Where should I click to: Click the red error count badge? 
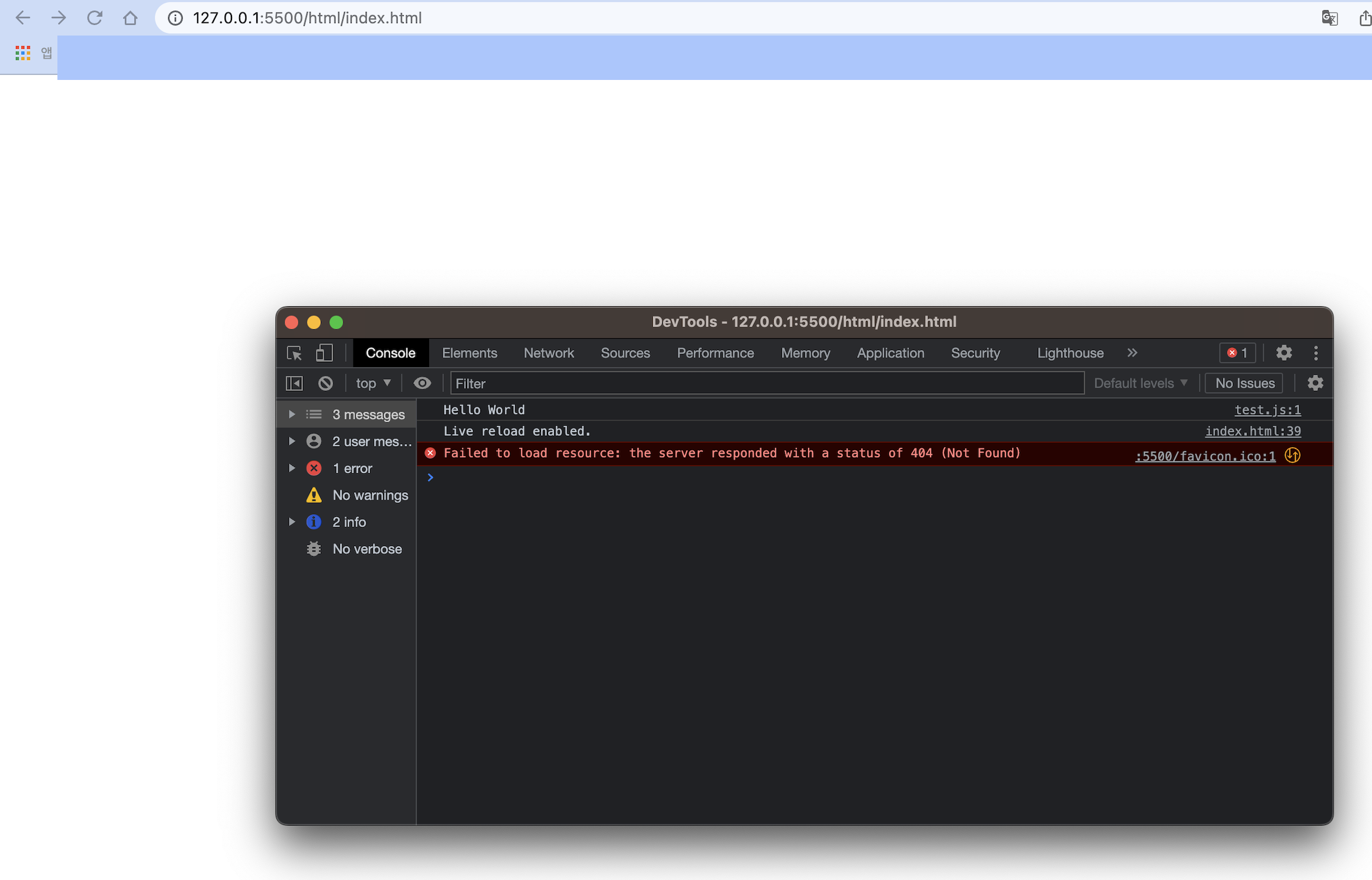coord(1237,353)
